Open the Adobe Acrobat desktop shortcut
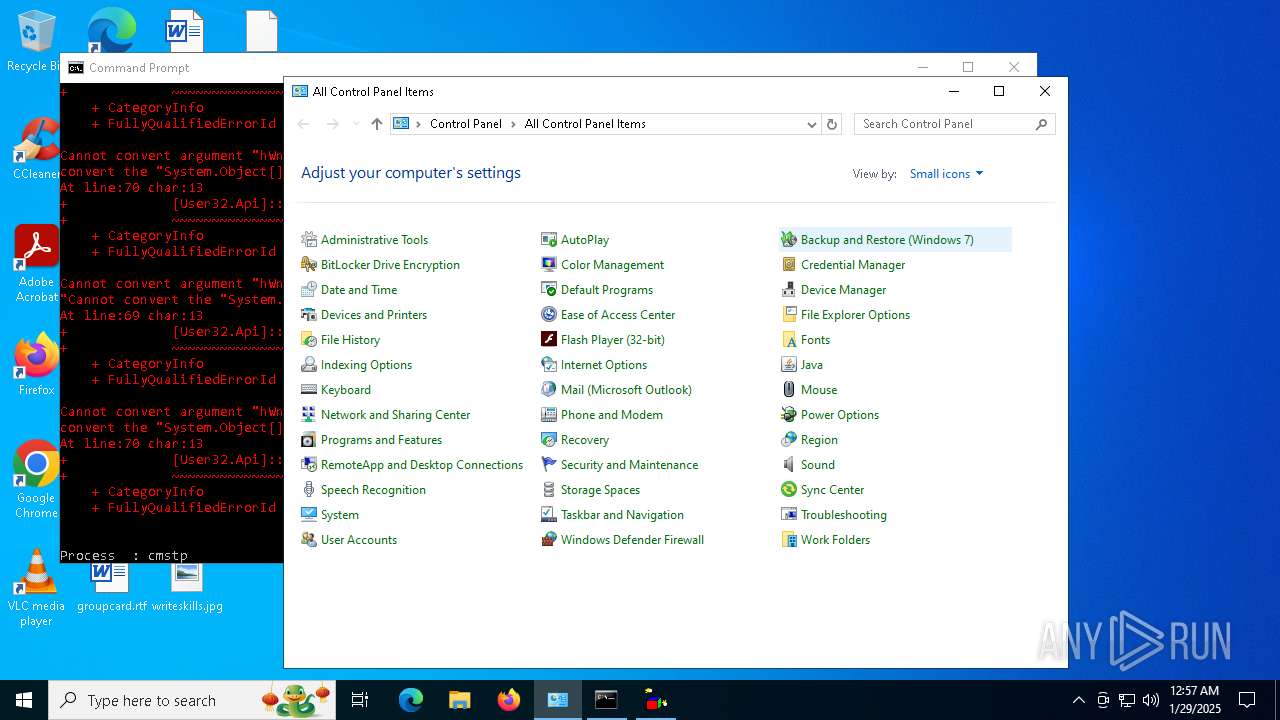The height and width of the screenshot is (720, 1280). (x=36, y=264)
